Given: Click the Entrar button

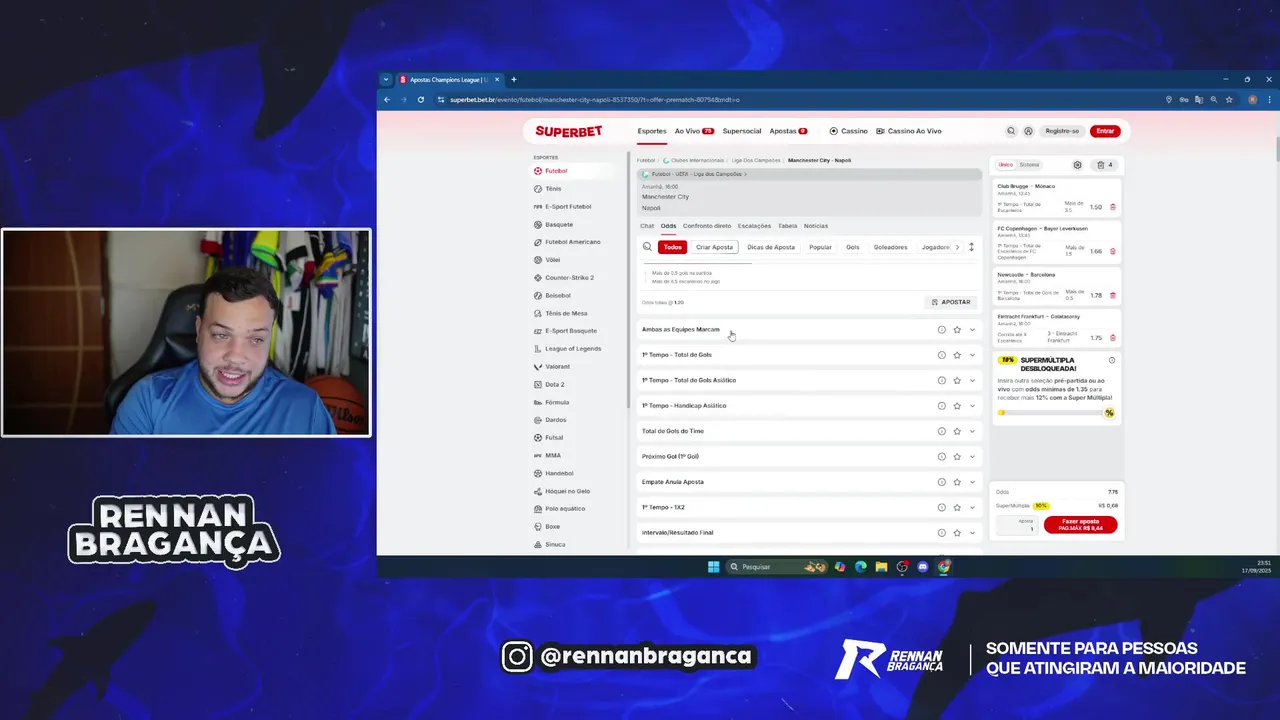Looking at the screenshot, I should (x=1105, y=131).
